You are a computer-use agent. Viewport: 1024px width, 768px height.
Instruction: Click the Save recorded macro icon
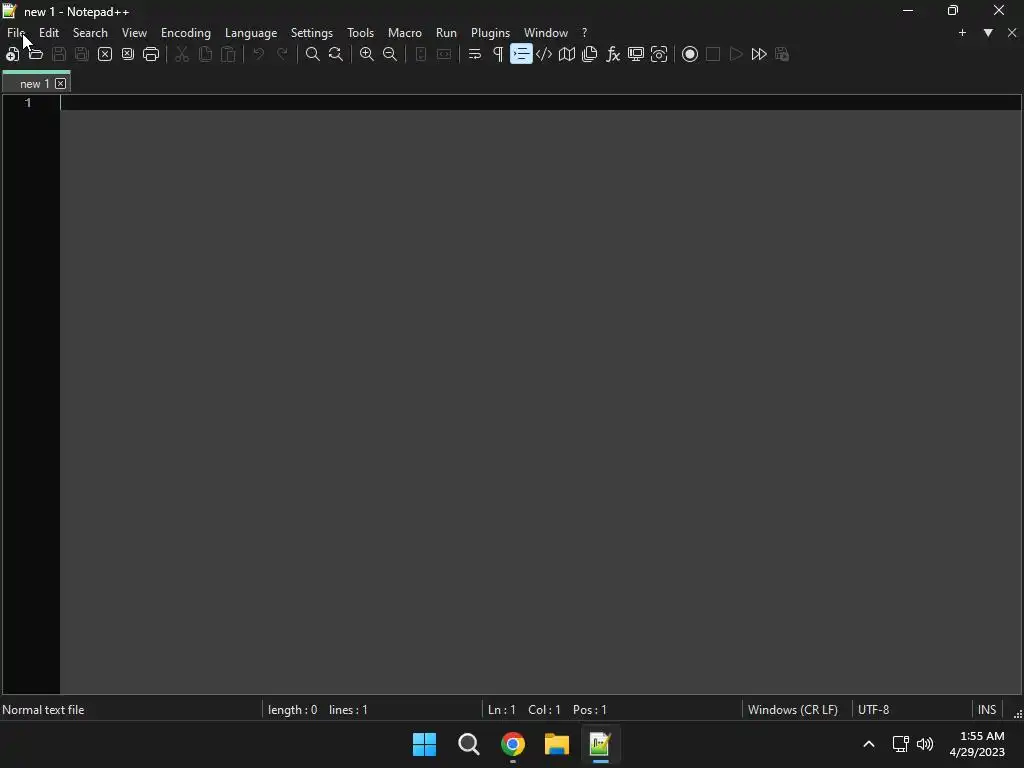point(782,54)
